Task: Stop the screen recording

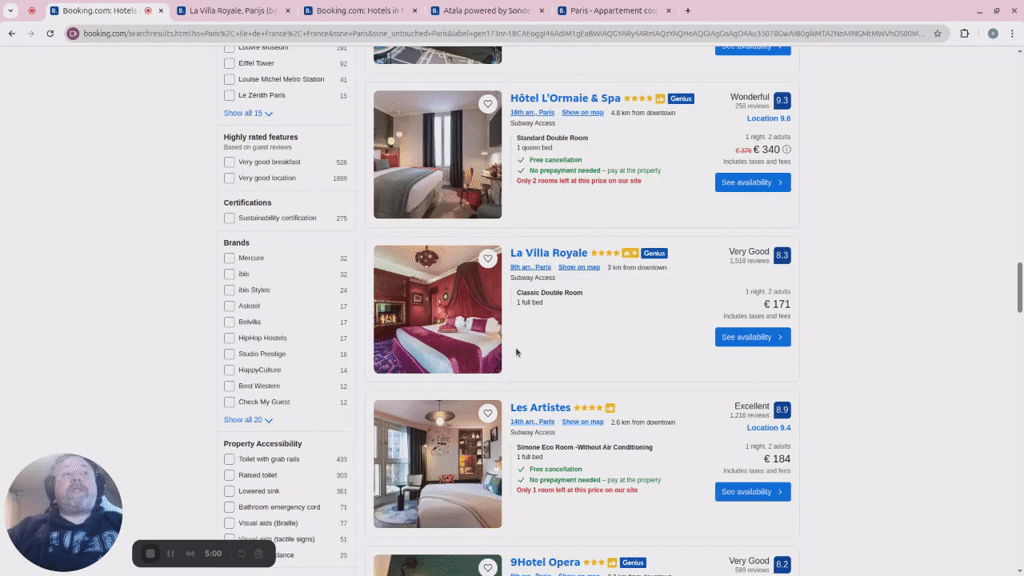Action: (150, 553)
